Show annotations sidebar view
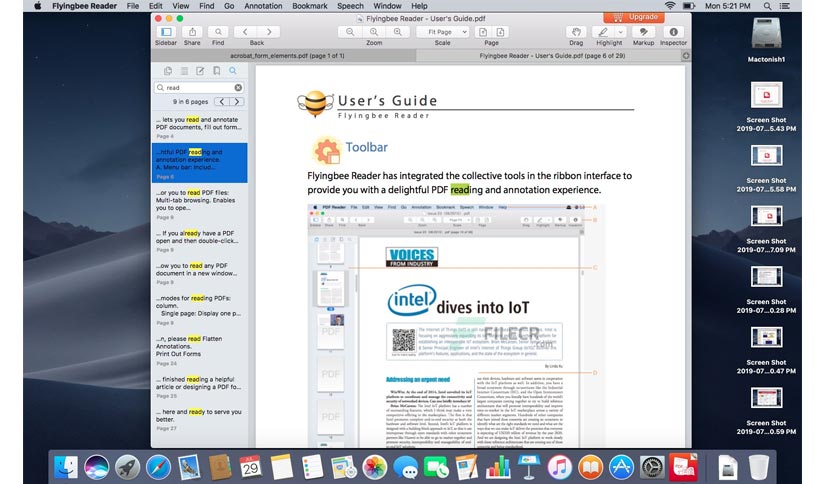 [200, 70]
